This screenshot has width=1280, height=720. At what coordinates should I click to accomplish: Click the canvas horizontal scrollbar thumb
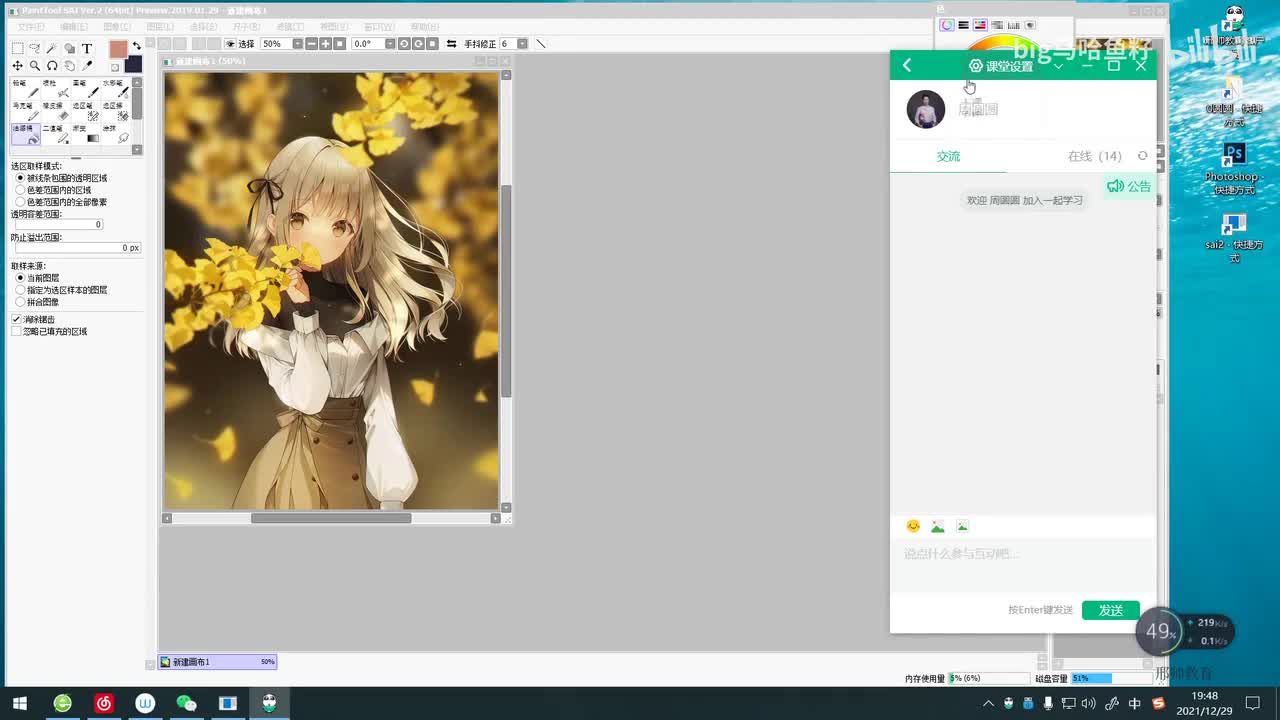pyautogui.click(x=331, y=518)
